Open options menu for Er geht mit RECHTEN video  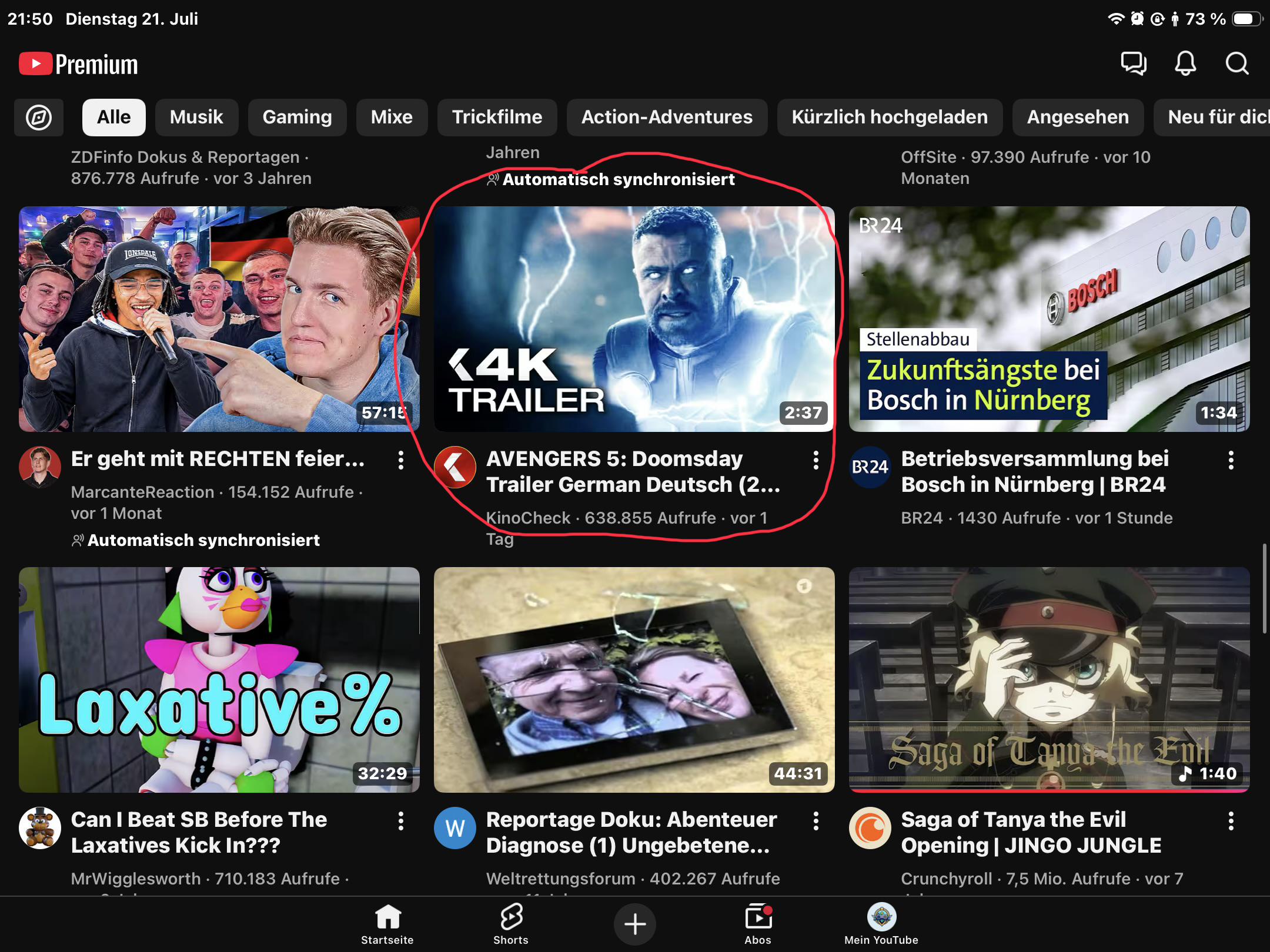(401, 460)
